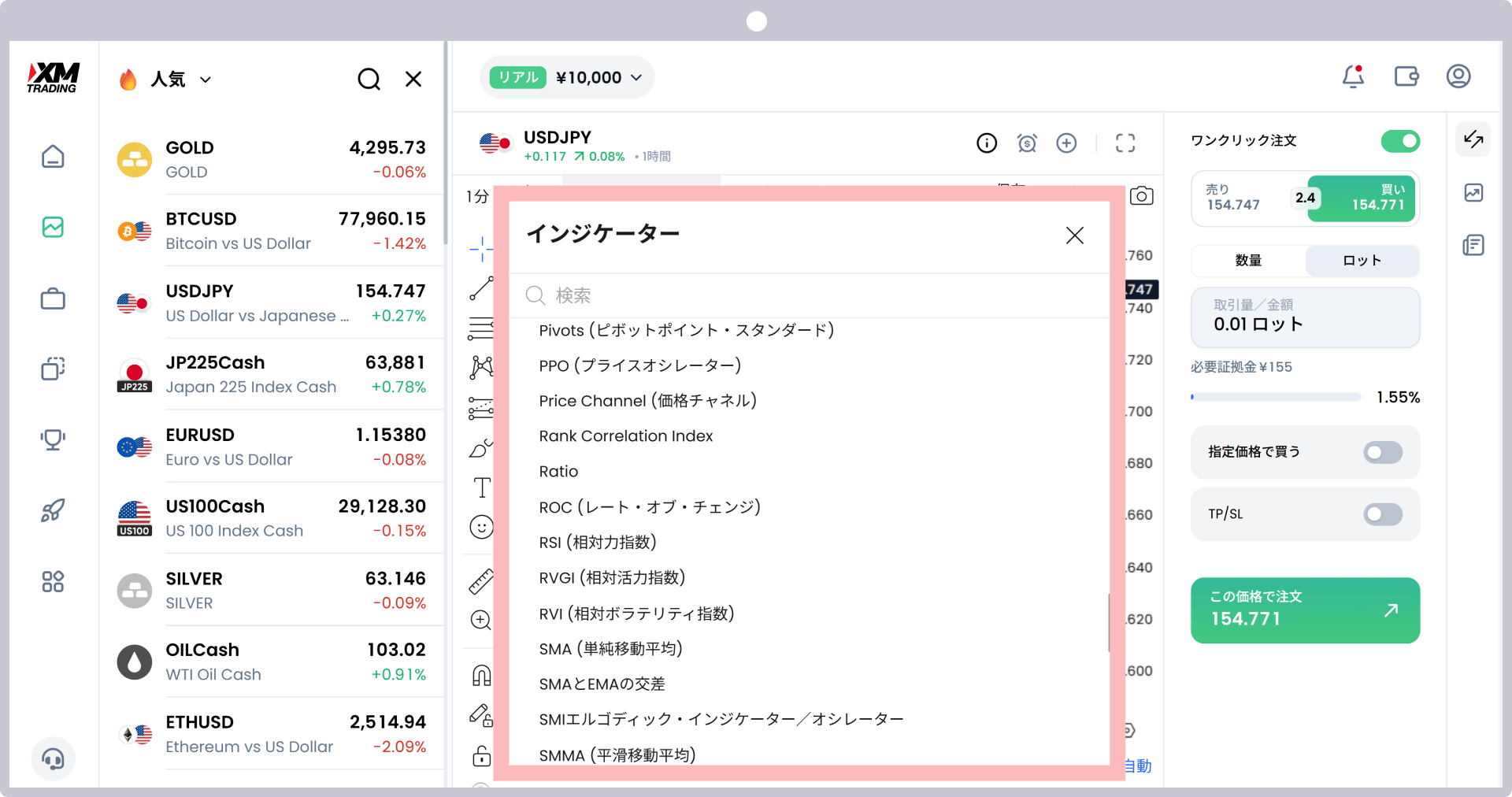This screenshot has width=1512, height=797.
Task: Open the portfolio briefcase sidebar icon
Action: coord(53,298)
